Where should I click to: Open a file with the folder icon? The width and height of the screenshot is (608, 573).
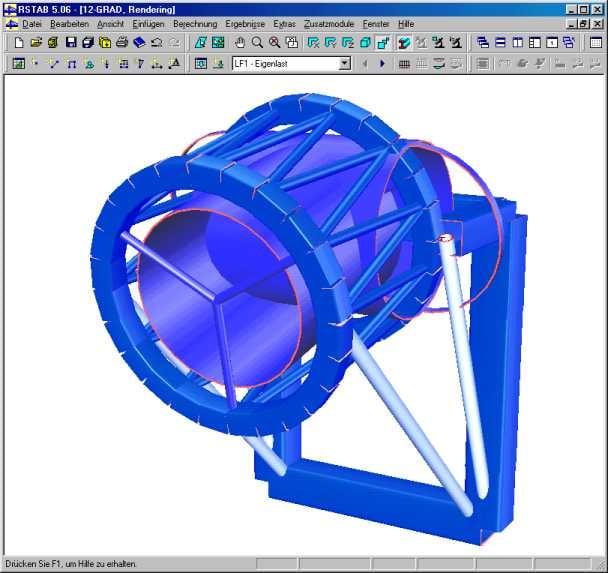(36, 42)
